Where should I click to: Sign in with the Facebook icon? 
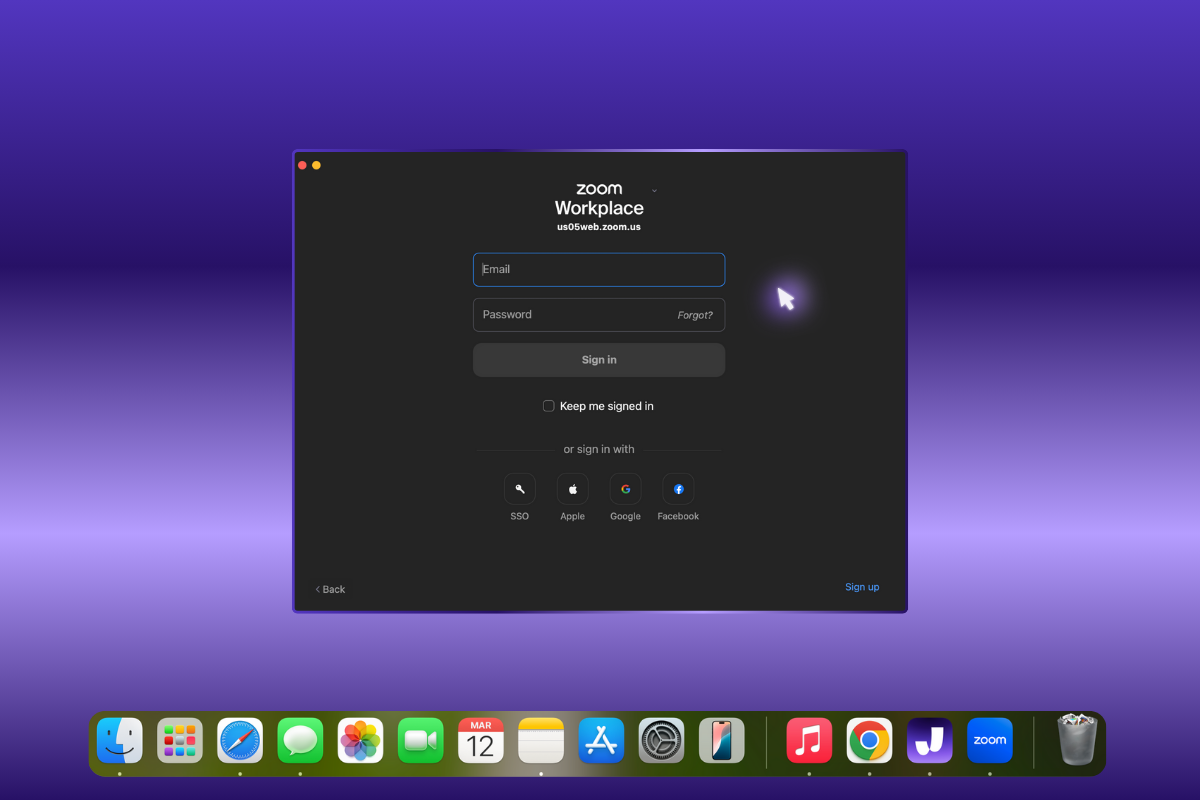click(x=678, y=489)
